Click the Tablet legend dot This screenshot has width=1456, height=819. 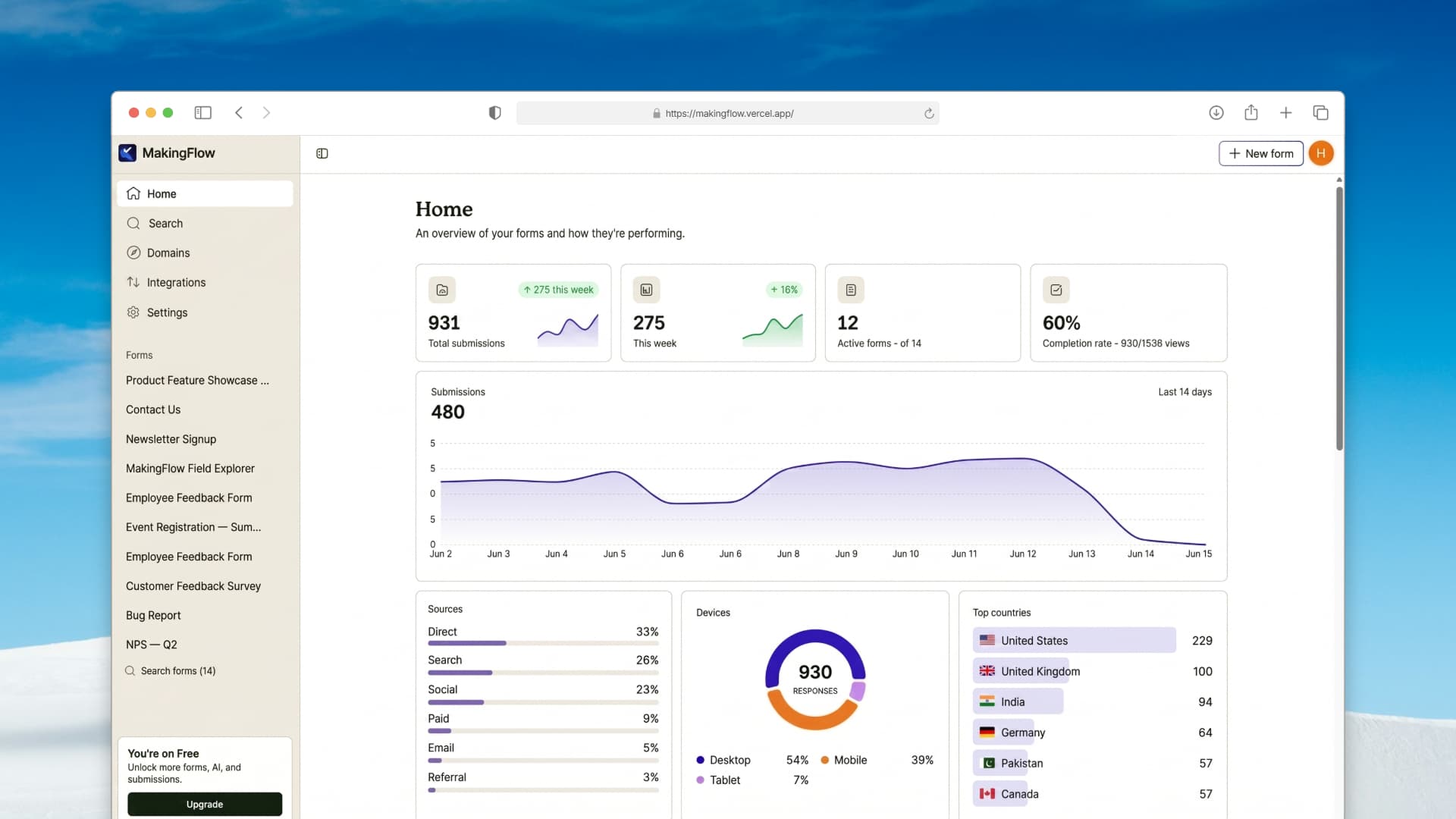coord(700,780)
